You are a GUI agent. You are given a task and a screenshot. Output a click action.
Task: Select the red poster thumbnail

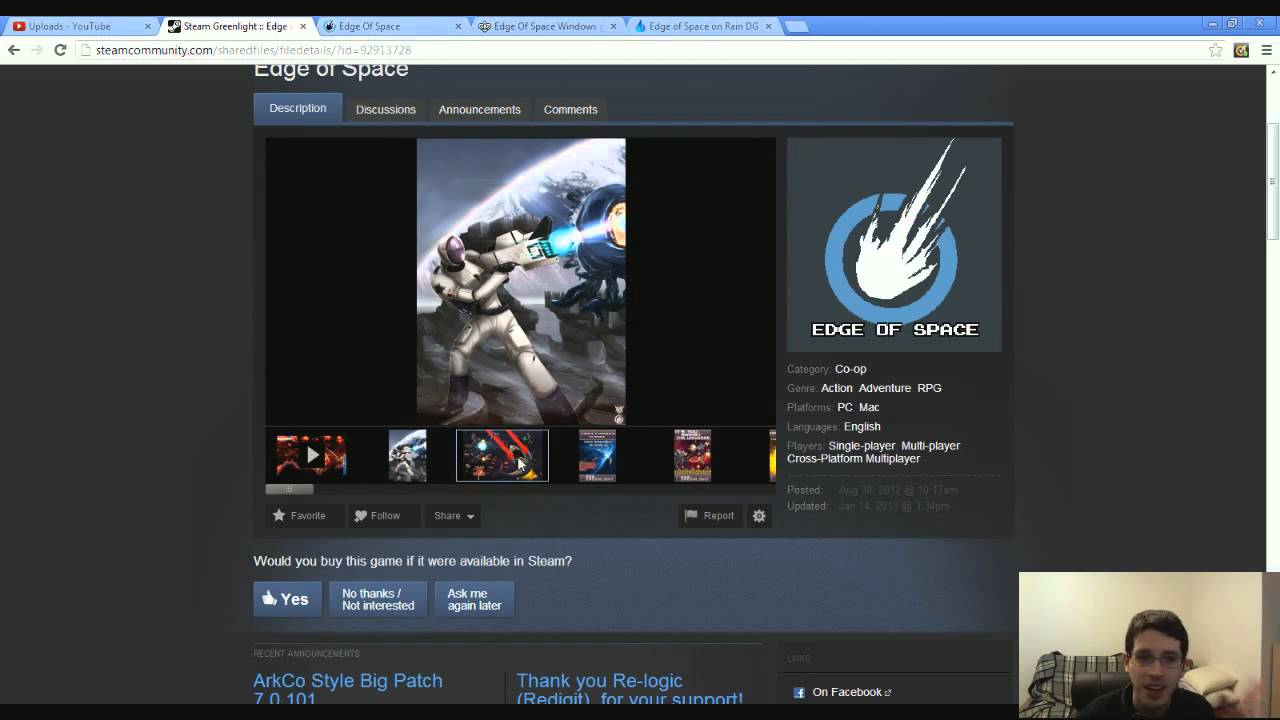(692, 455)
